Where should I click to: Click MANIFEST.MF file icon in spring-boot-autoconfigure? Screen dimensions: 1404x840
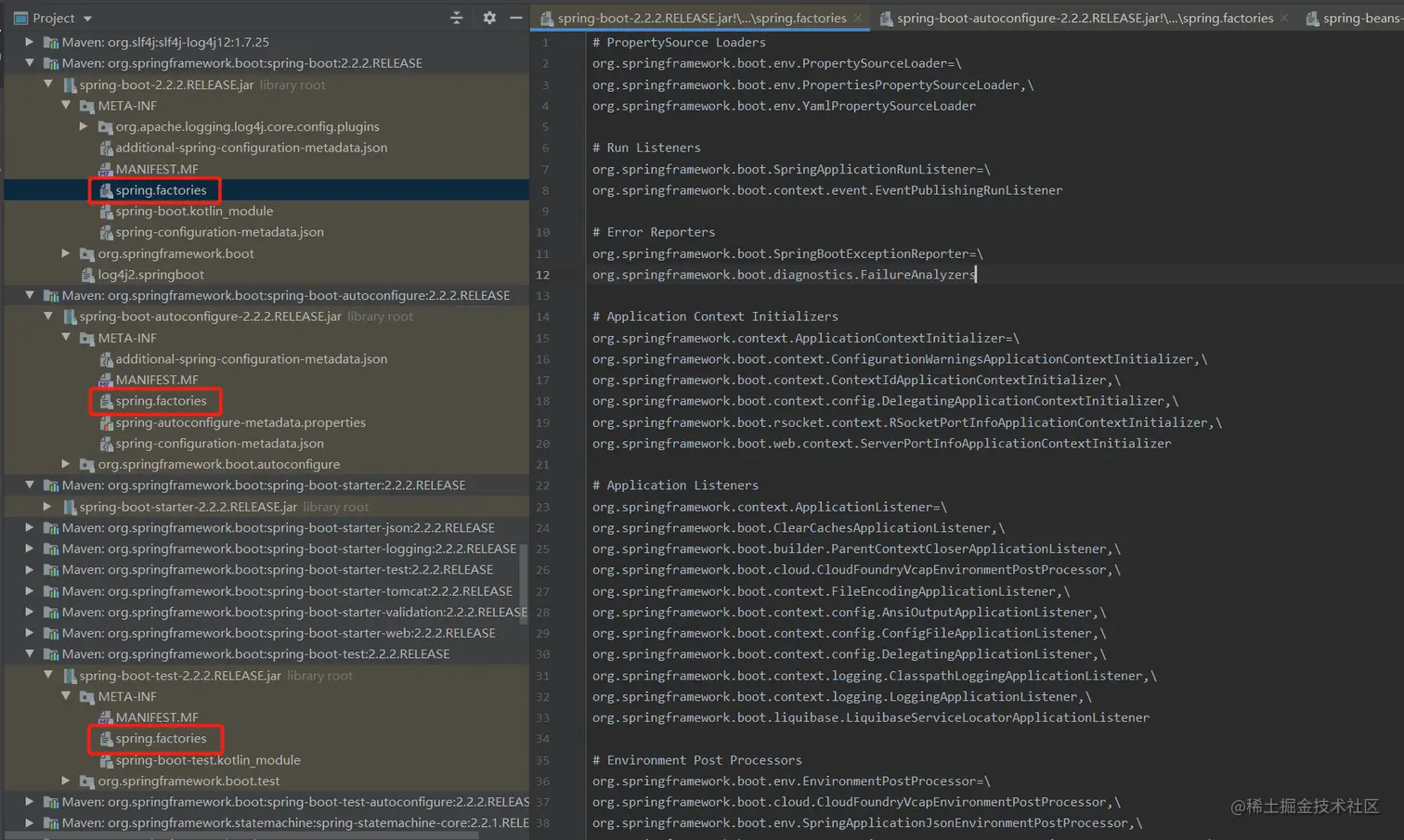click(x=106, y=380)
